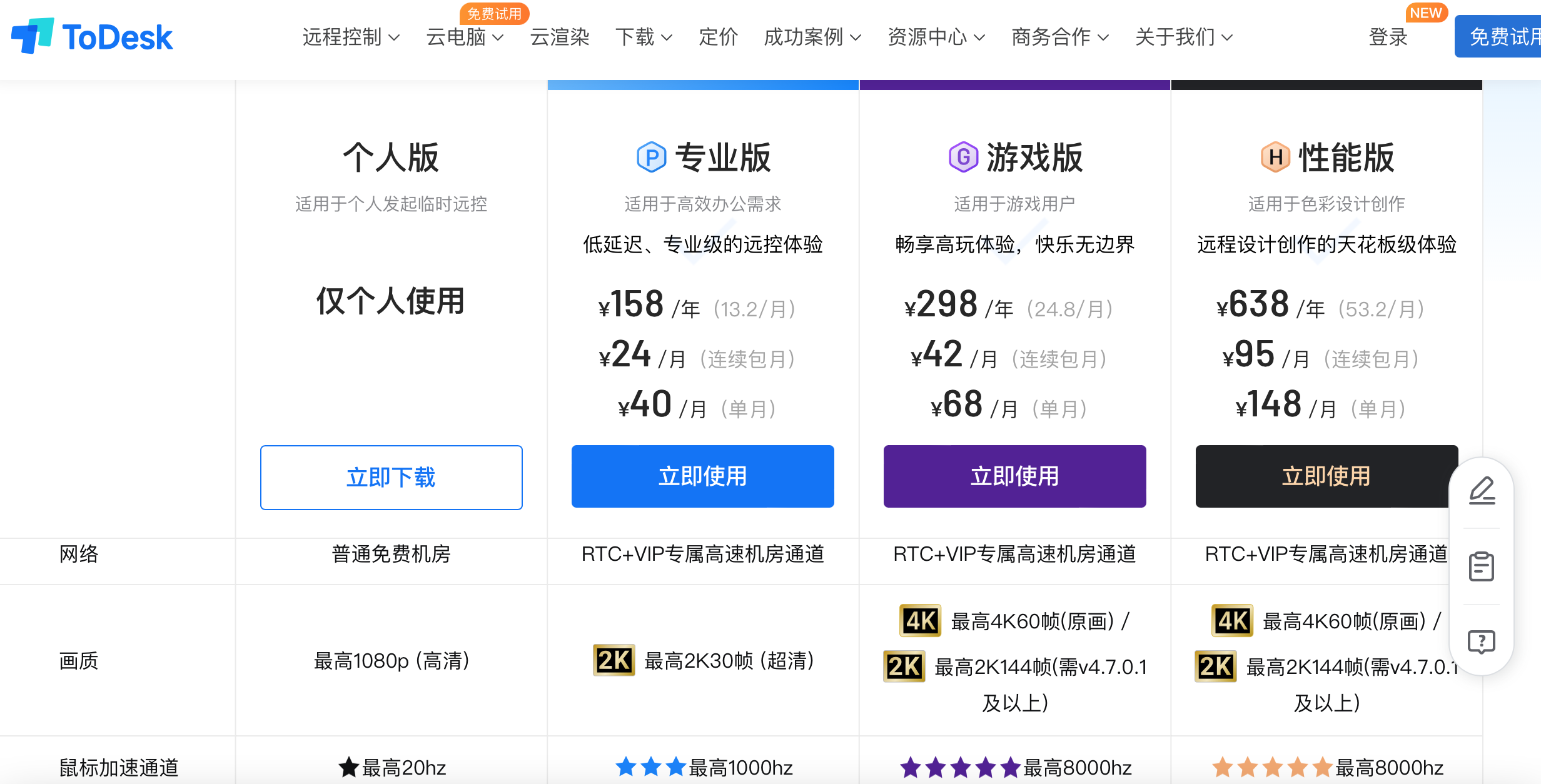Open the 下载 dropdown menu
This screenshot has height=784, width=1541.
tap(643, 38)
